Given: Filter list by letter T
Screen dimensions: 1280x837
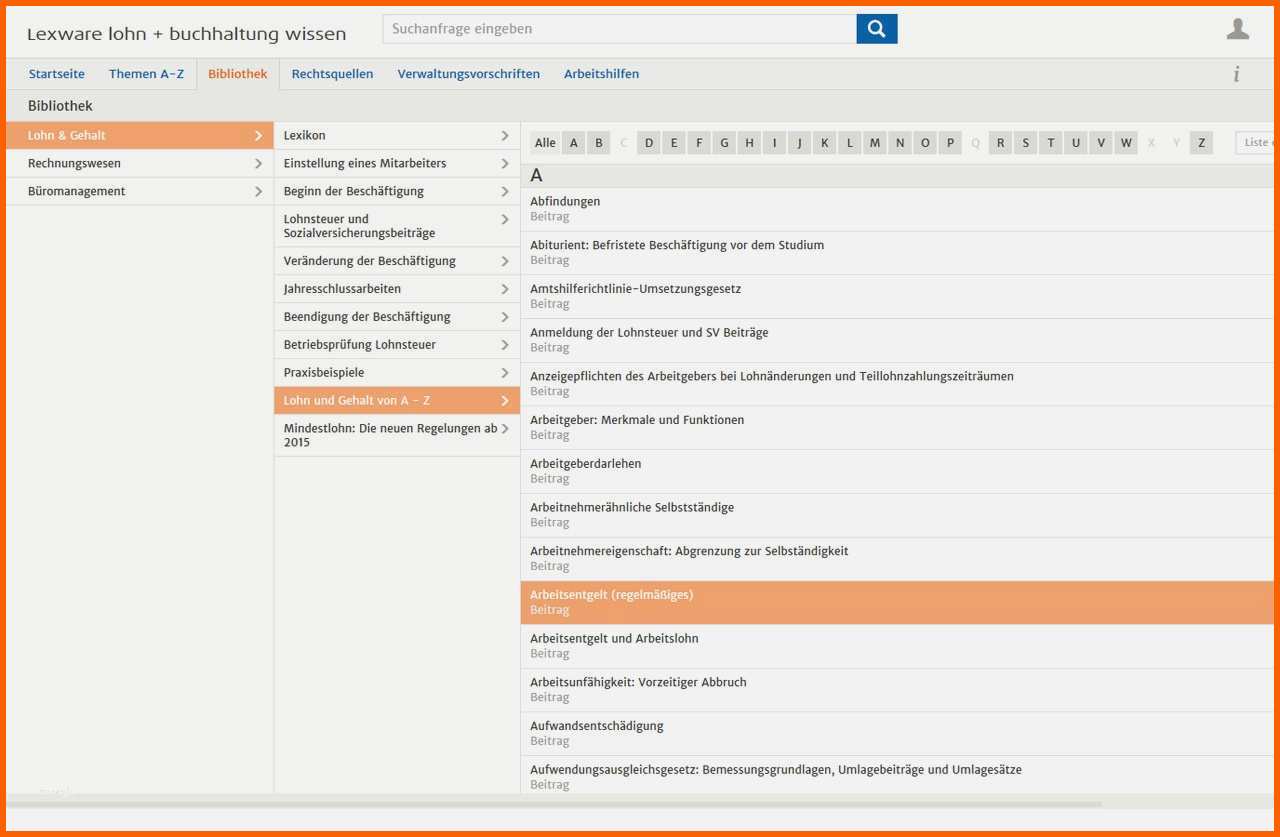Looking at the screenshot, I should point(1051,143).
